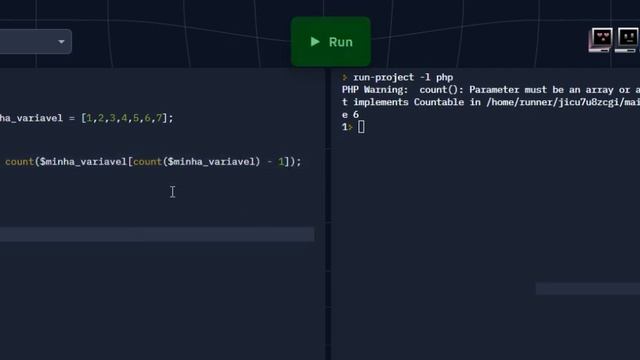Click the green Run button
This screenshot has height=360, width=640.
[x=331, y=42]
